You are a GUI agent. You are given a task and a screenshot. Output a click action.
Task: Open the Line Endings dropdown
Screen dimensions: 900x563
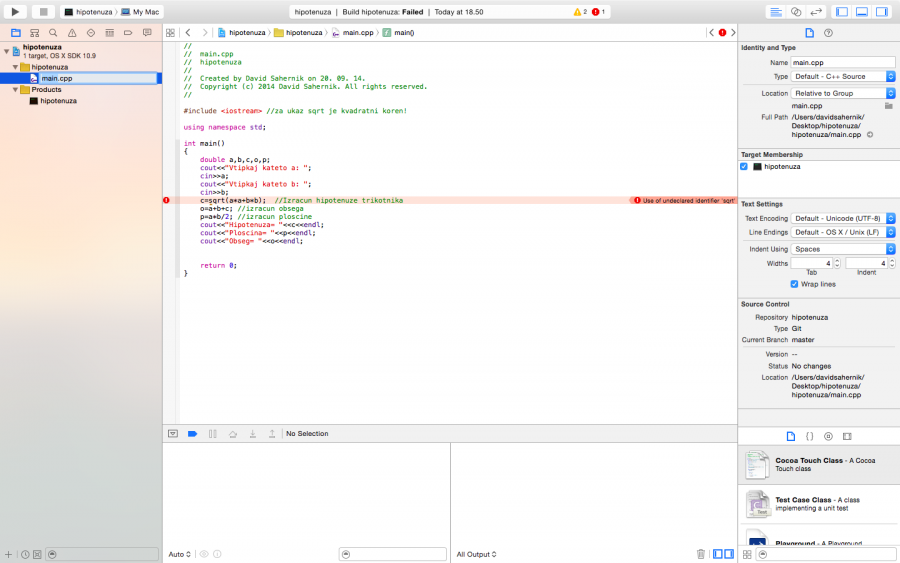(x=843, y=232)
